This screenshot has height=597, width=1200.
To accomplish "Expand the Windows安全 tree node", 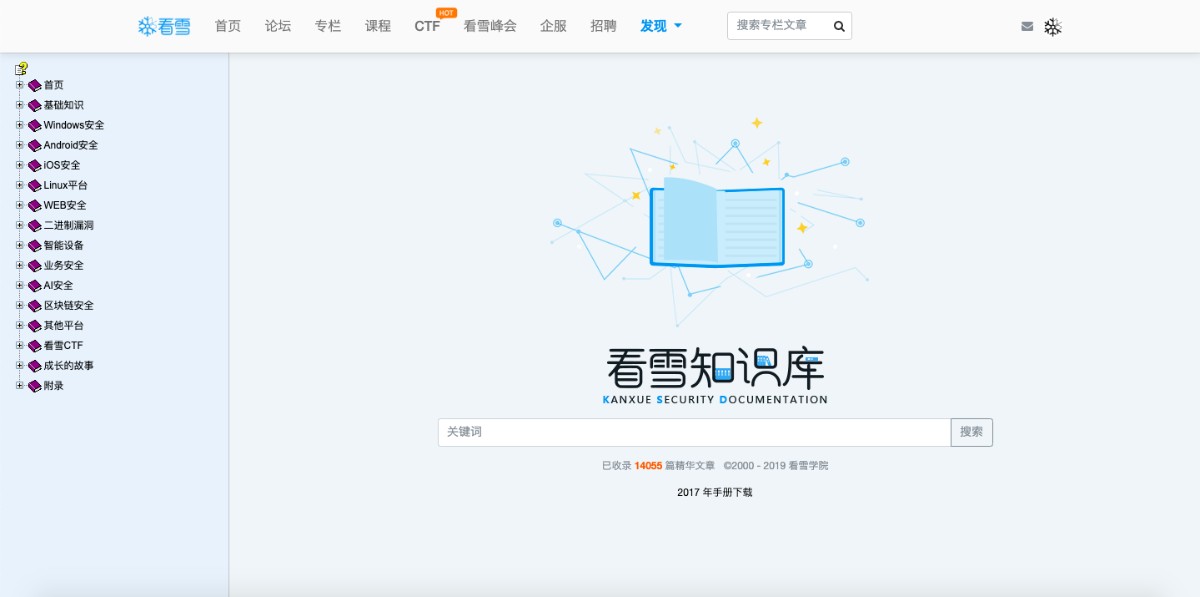I will [19, 125].
